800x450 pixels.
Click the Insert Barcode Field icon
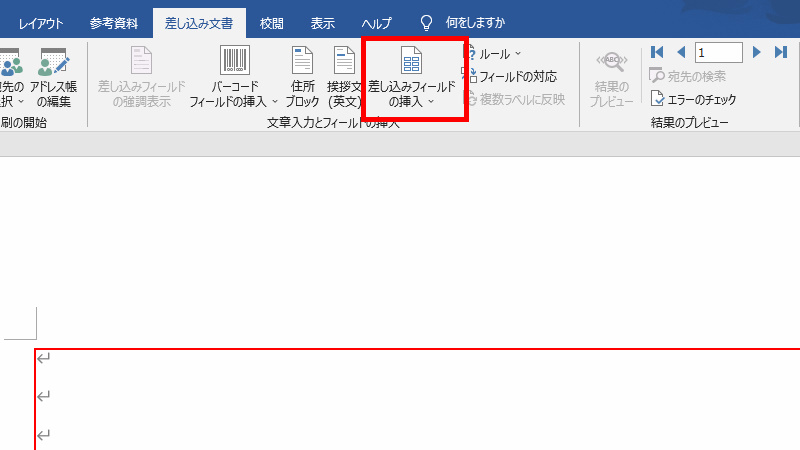point(234,62)
